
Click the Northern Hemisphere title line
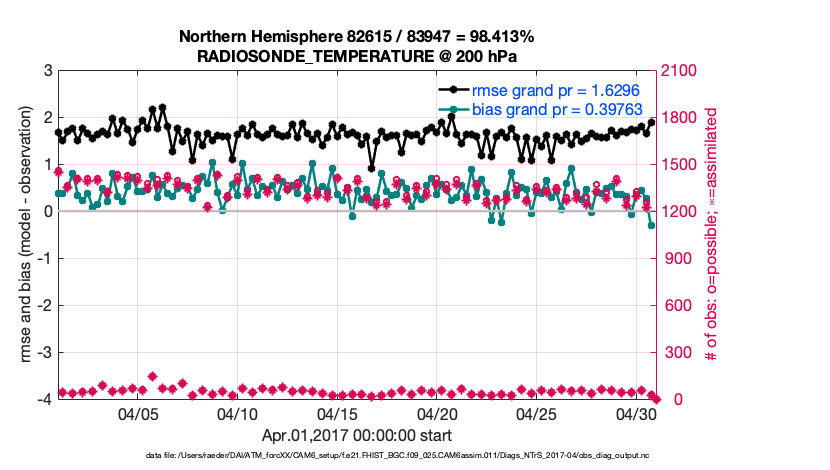click(356, 36)
